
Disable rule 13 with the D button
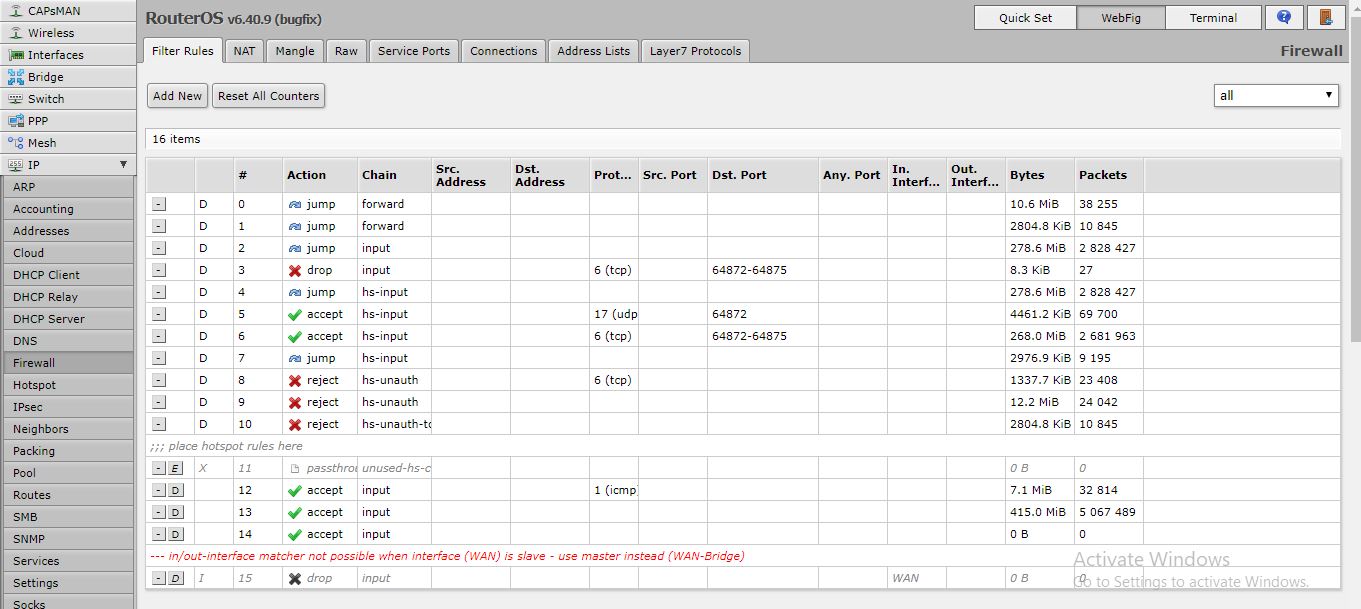[x=175, y=512]
